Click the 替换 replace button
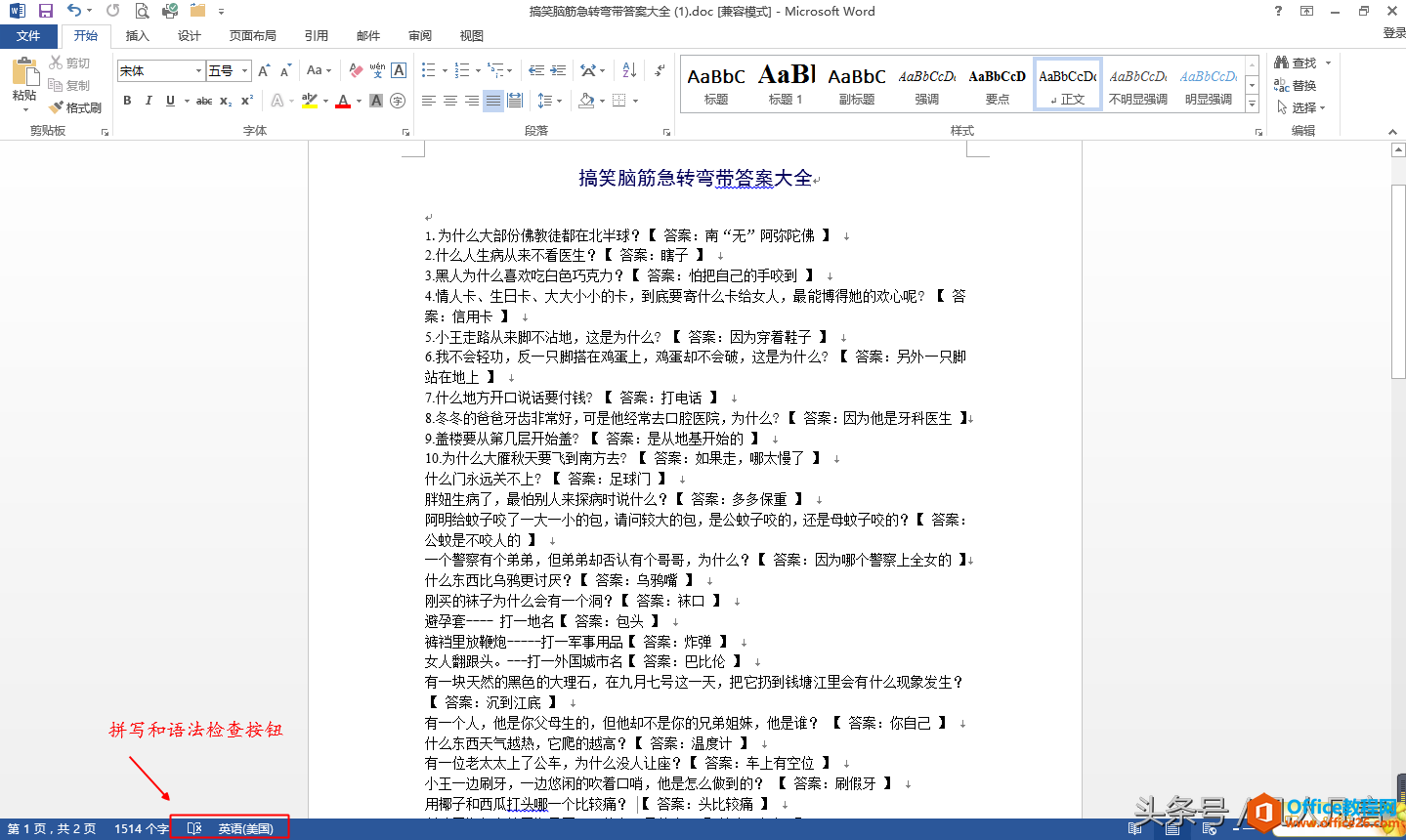The width and height of the screenshot is (1406, 840). [1296, 85]
